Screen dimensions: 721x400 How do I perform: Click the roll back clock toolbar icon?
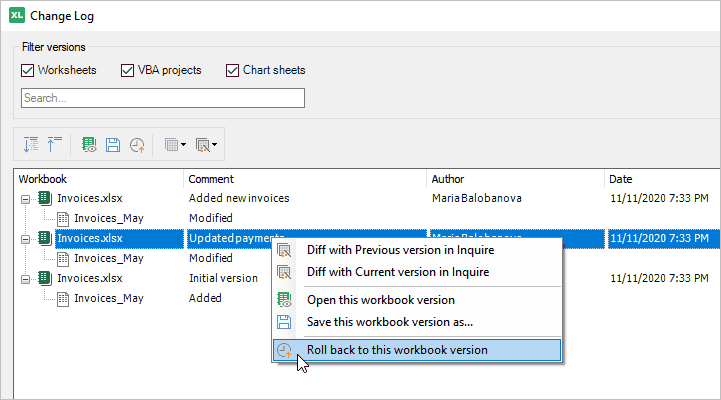(137, 145)
